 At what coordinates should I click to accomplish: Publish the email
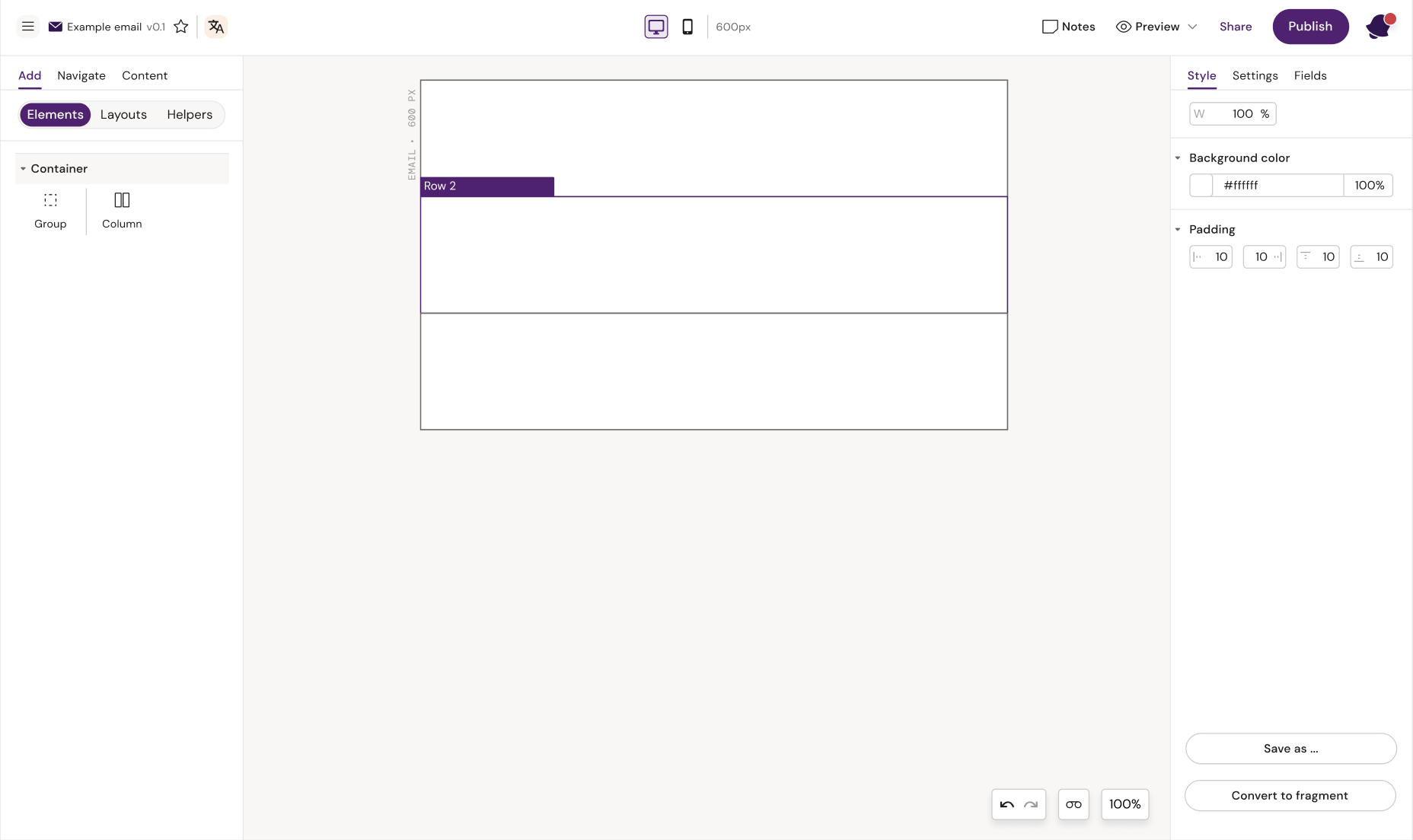1310,26
